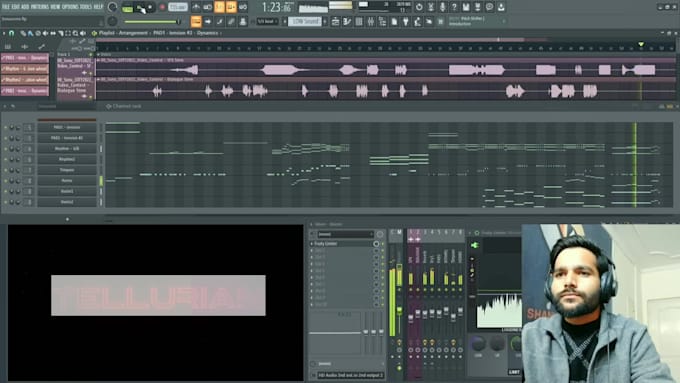Select the Violin2 channel button

67,202
